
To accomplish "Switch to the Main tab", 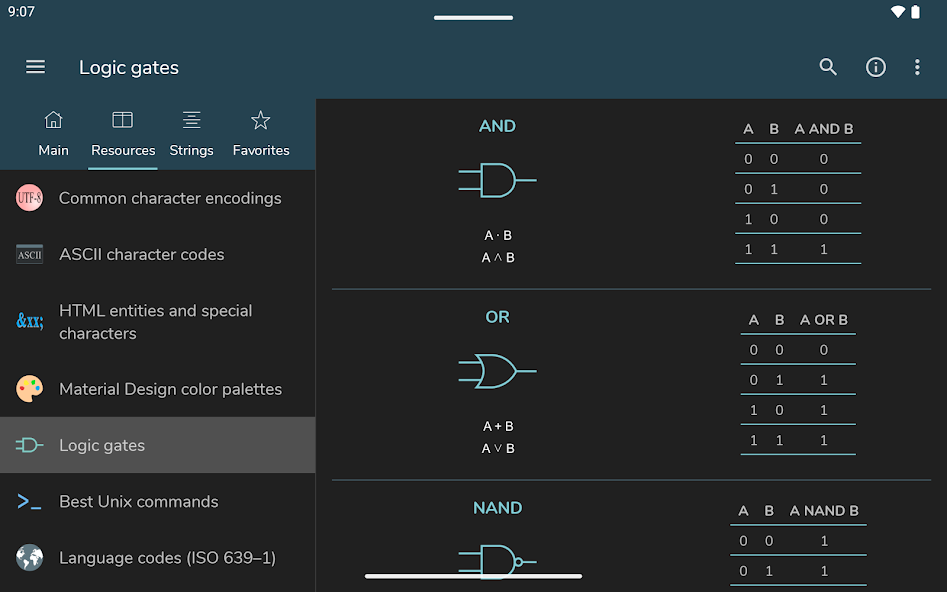I will [x=53, y=134].
